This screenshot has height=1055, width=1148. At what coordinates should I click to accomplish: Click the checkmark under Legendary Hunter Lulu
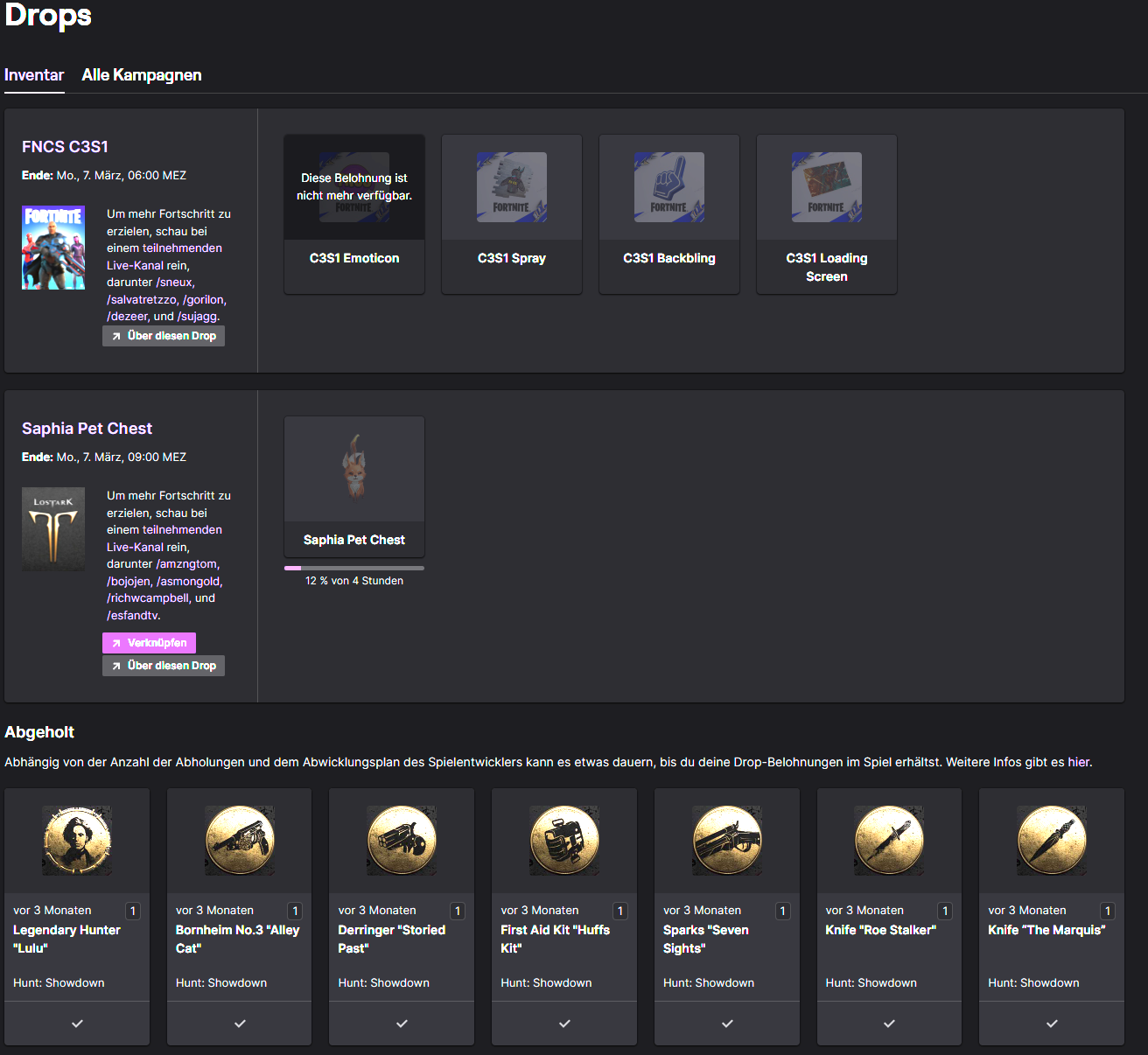[77, 1024]
